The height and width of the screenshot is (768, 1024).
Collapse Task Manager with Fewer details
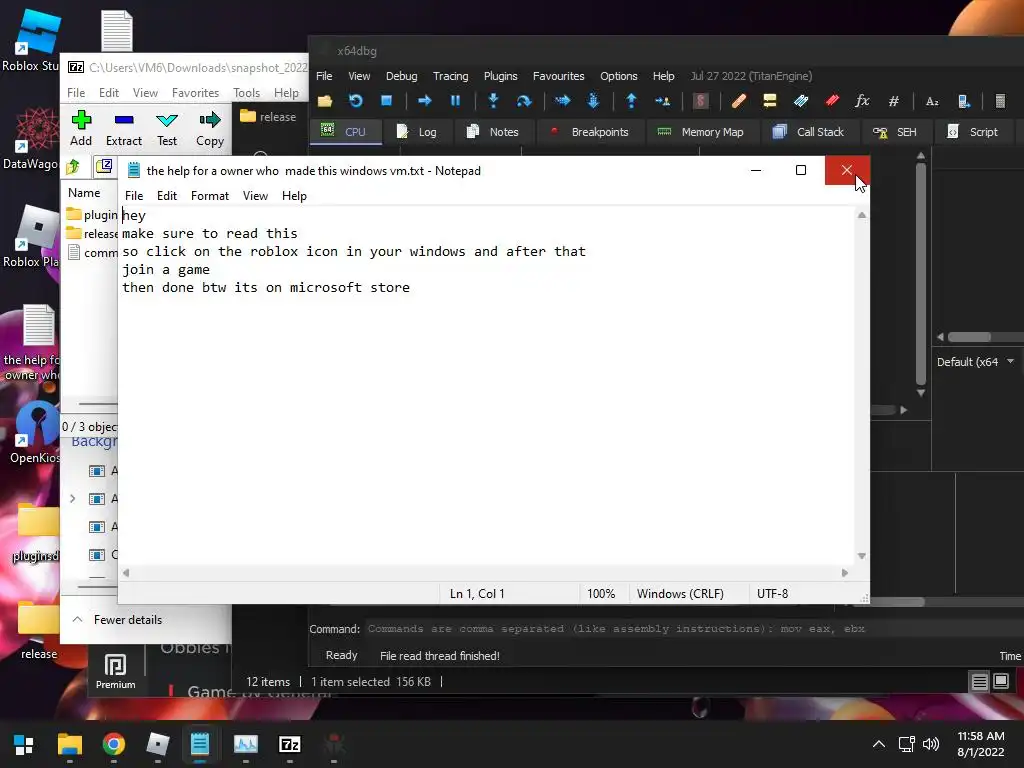click(x=118, y=620)
